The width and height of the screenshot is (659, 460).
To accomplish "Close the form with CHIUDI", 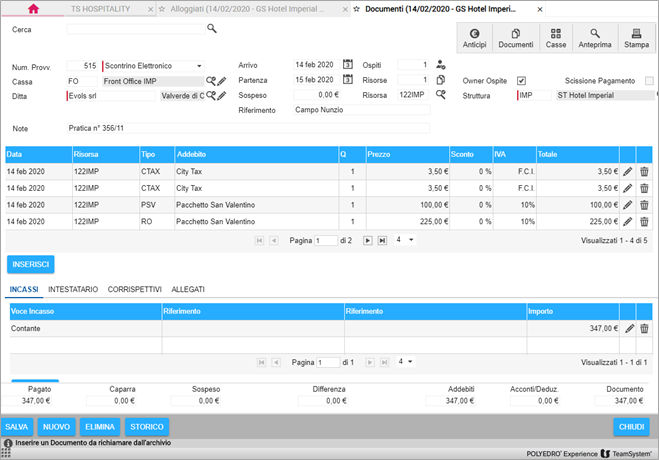I will [631, 427].
